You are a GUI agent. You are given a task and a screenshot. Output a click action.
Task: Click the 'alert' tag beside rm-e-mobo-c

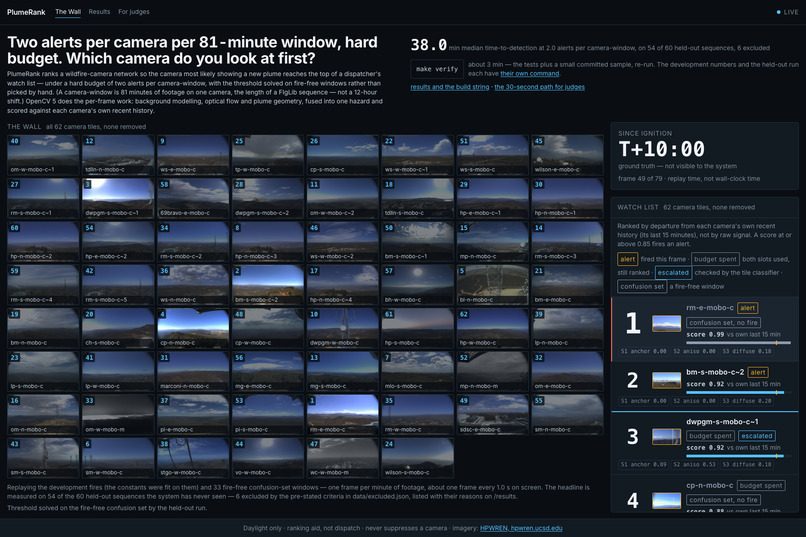point(747,308)
